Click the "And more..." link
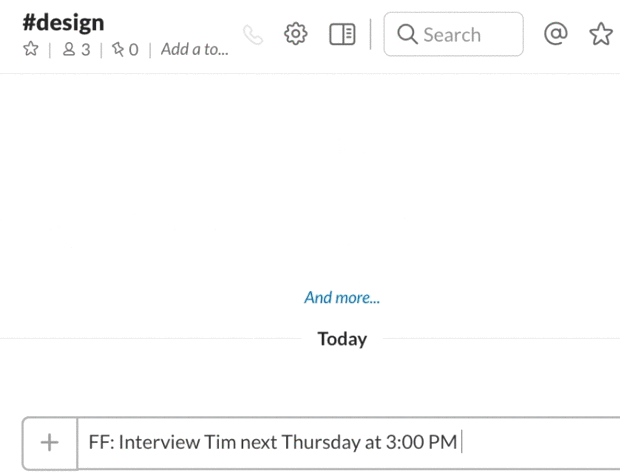This screenshot has width=620, height=474. click(342, 297)
